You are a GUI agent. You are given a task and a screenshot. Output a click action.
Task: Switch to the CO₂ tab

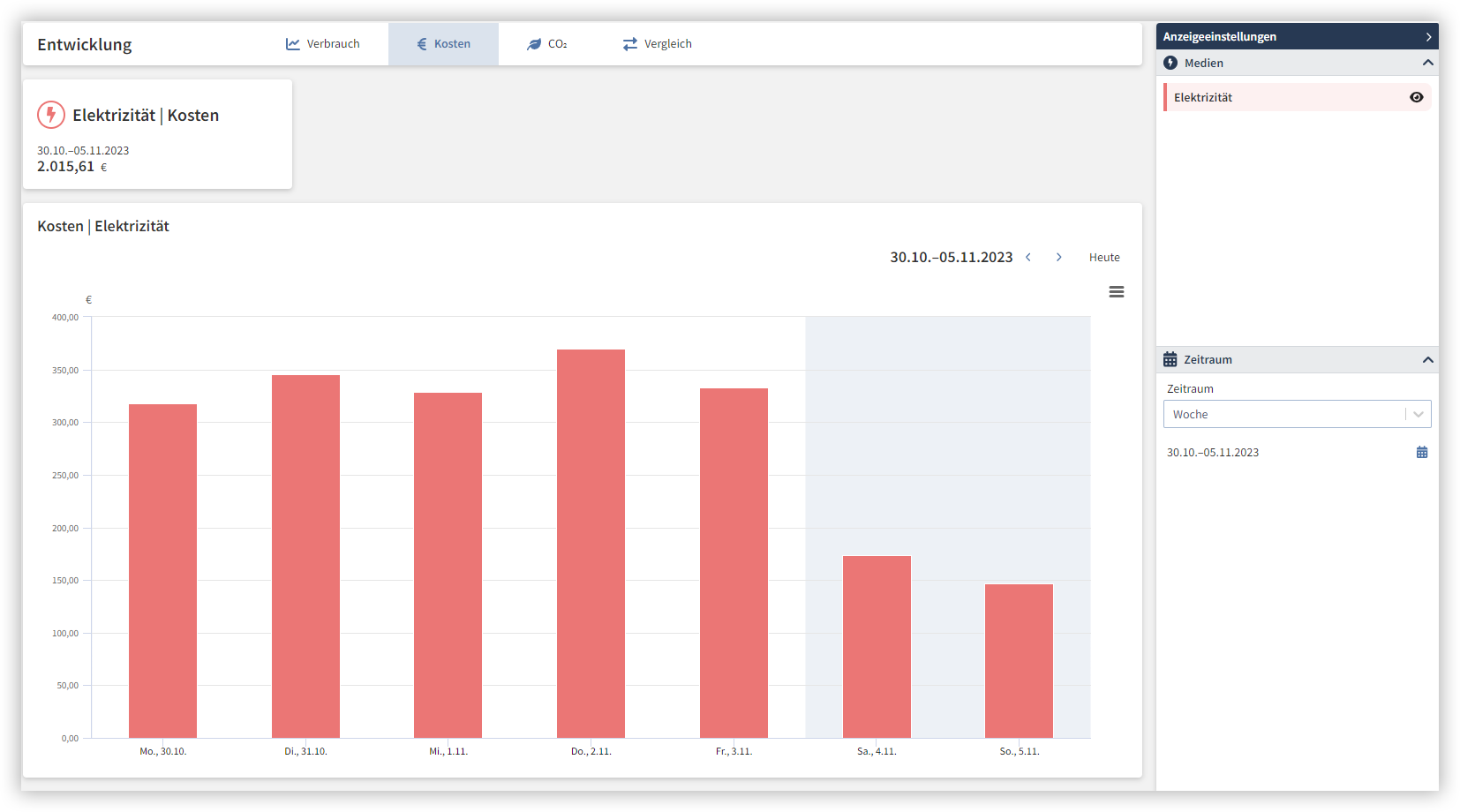tap(547, 44)
